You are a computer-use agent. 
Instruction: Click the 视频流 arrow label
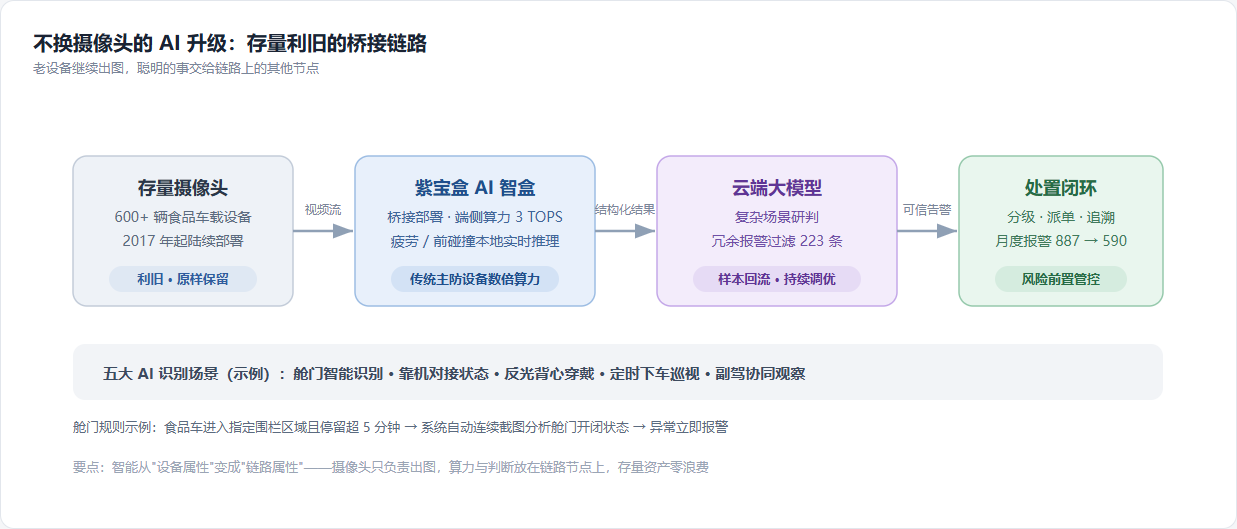click(x=323, y=210)
